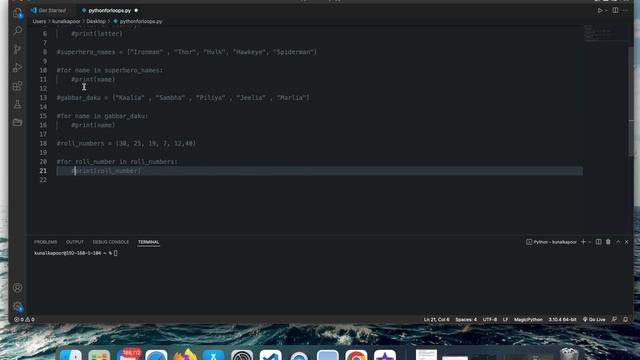Click line 18 roll_numbers tuple code
This screenshot has width=640, height=360.
(126, 144)
